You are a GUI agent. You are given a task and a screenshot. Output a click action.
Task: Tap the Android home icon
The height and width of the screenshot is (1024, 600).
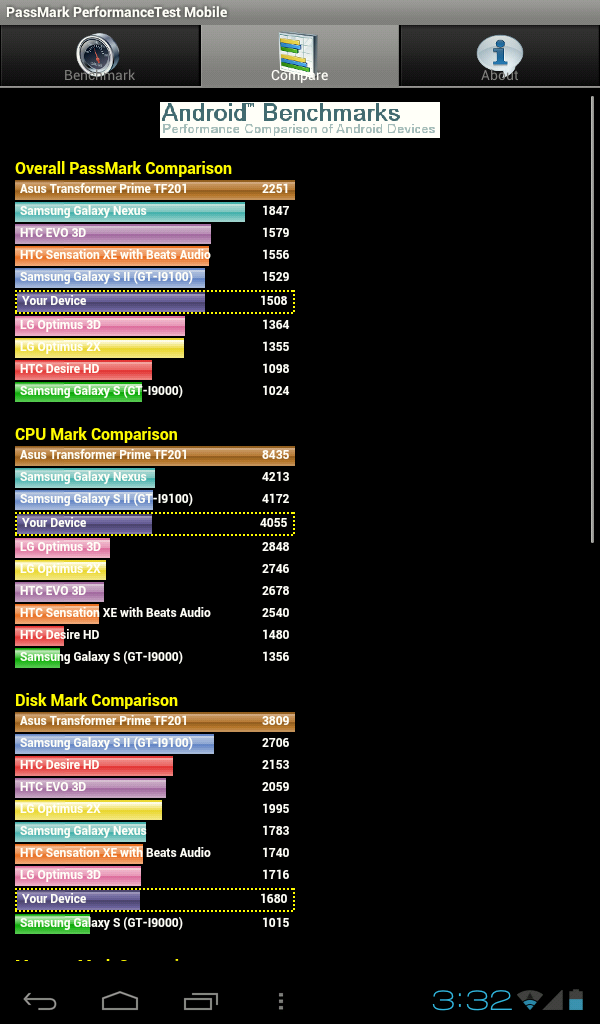tap(120, 1000)
